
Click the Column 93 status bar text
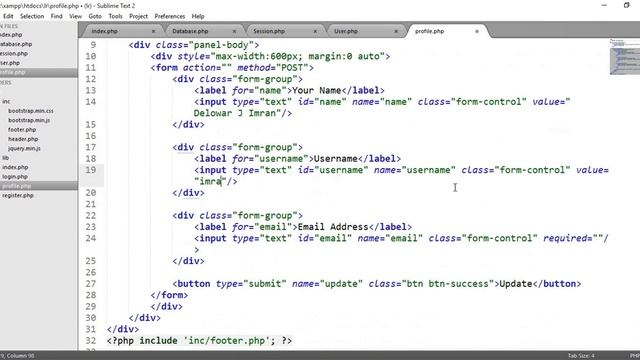click(20, 356)
